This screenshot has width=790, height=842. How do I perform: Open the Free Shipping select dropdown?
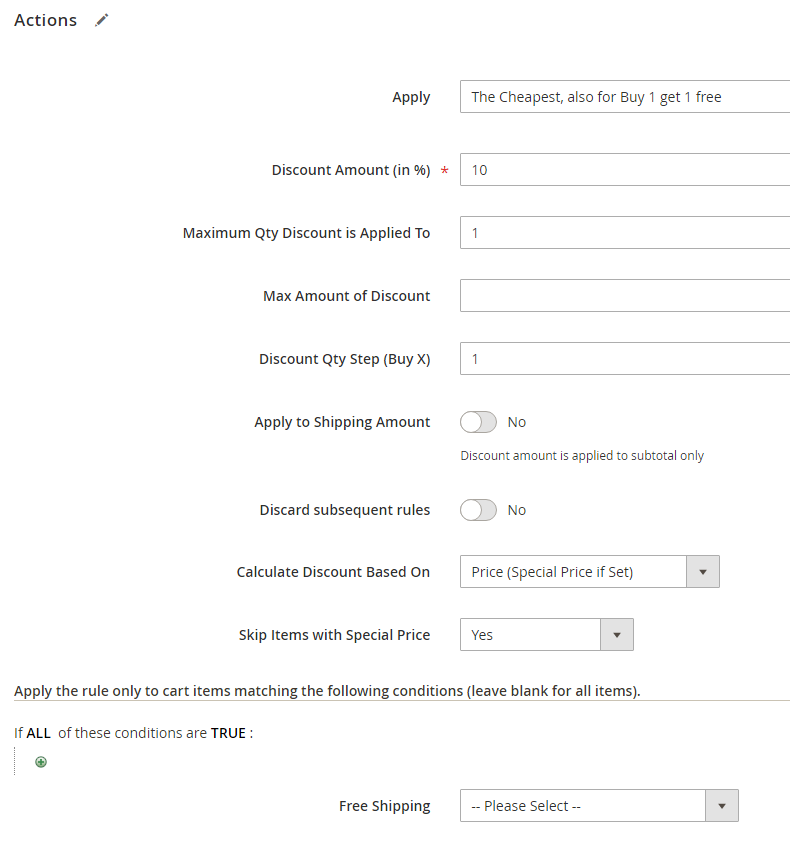coord(598,806)
